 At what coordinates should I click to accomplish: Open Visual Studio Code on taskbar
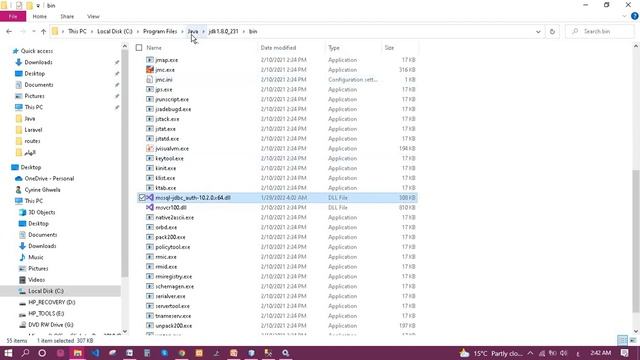(x=95, y=353)
